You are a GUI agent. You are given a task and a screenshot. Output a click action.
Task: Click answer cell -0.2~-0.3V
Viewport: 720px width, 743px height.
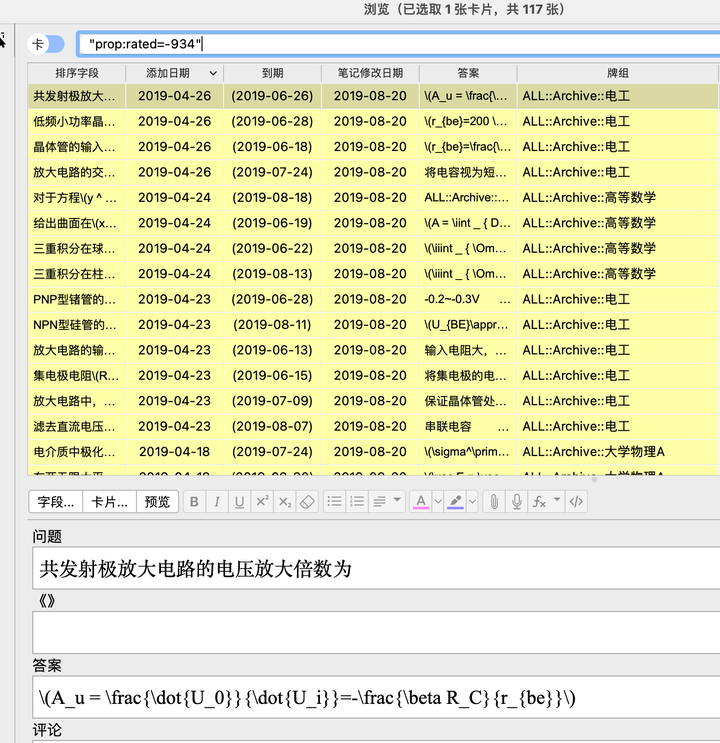tap(468, 299)
